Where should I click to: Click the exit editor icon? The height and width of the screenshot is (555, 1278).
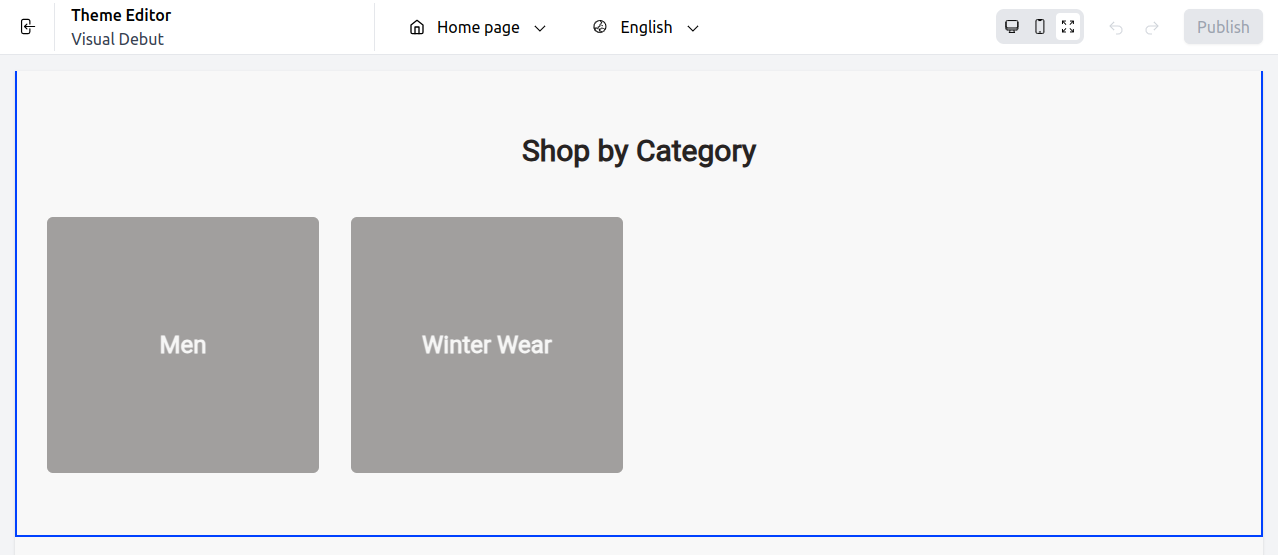(x=27, y=27)
